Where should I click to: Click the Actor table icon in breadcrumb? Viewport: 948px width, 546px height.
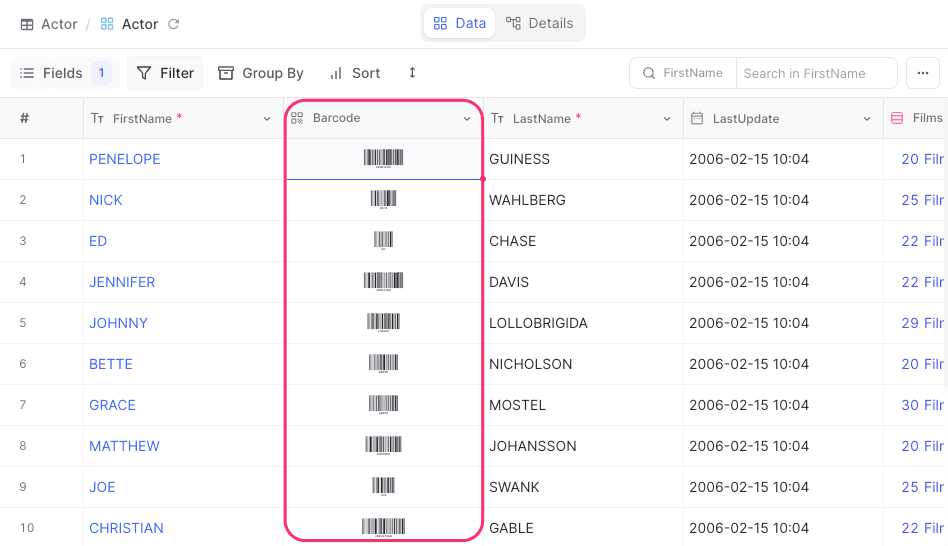pyautogui.click(x=27, y=24)
